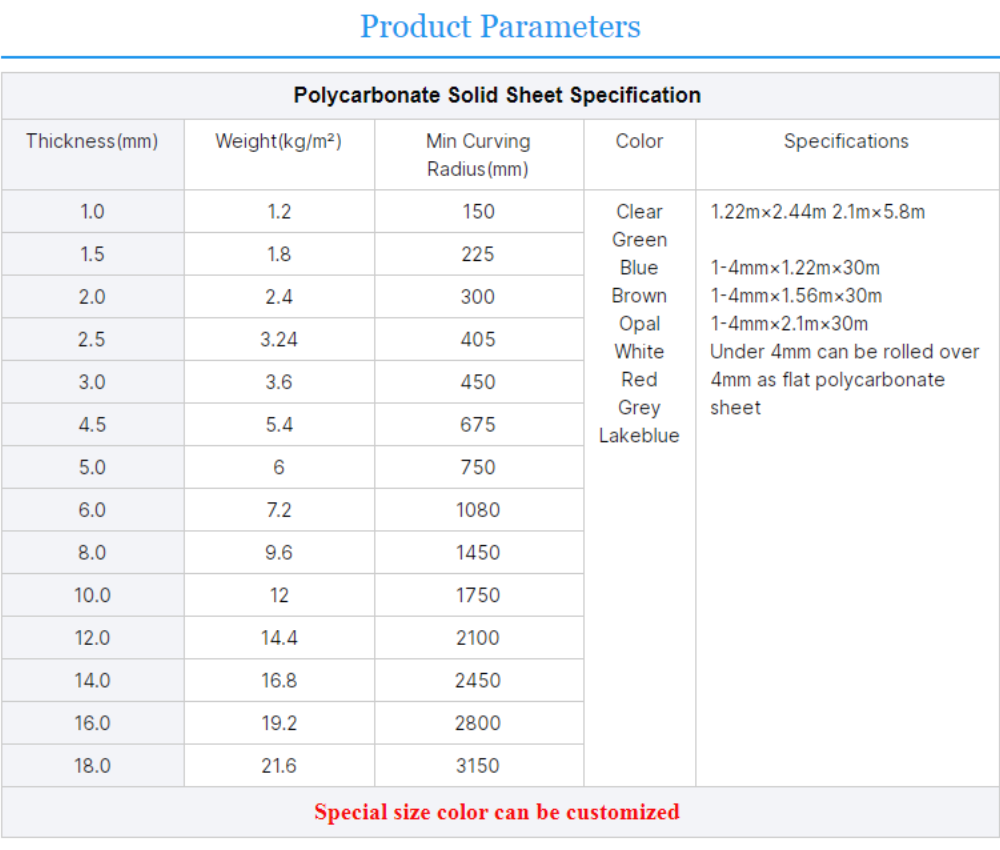
Task: Click the 21.6 weight cell
Action: 279,766
